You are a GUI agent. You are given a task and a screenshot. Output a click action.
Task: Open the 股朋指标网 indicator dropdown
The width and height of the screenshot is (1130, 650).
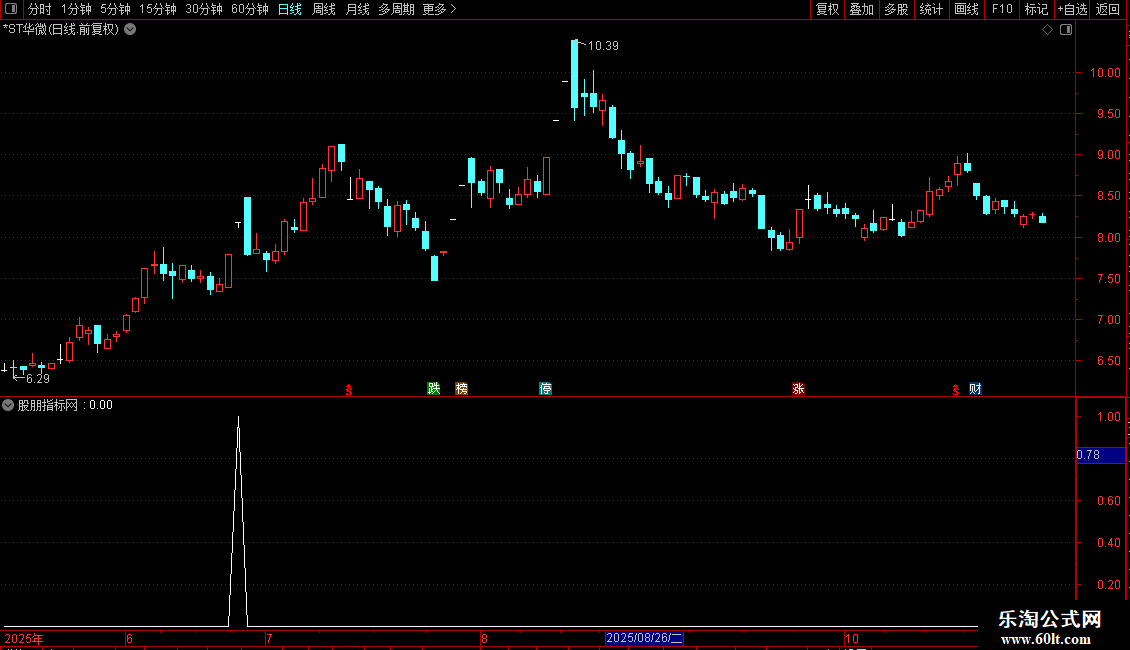(x=8, y=405)
